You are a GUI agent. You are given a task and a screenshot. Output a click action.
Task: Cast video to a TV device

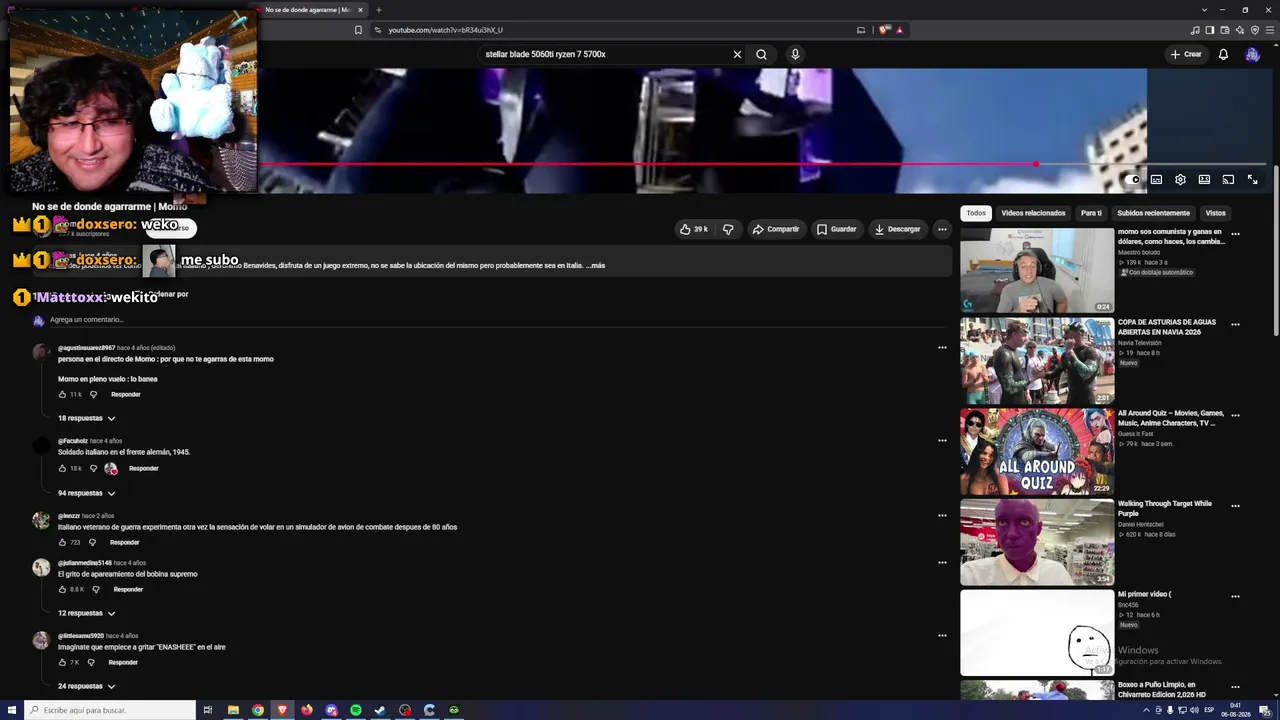1228,180
